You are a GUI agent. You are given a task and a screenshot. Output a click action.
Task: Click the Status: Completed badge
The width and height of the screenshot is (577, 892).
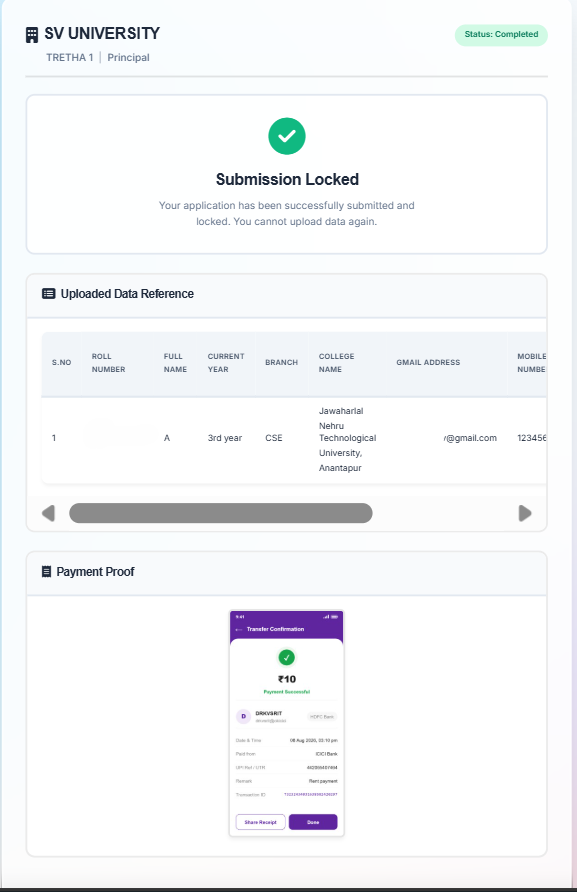pyautogui.click(x=501, y=35)
